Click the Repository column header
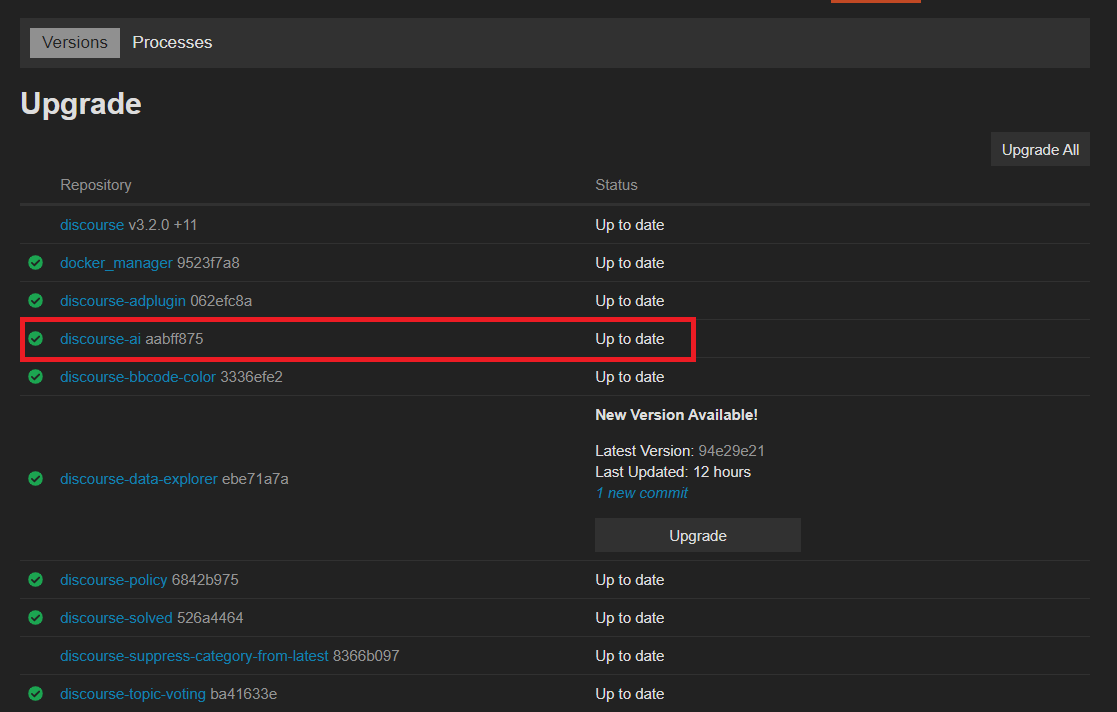The image size is (1117, 712). pos(95,185)
